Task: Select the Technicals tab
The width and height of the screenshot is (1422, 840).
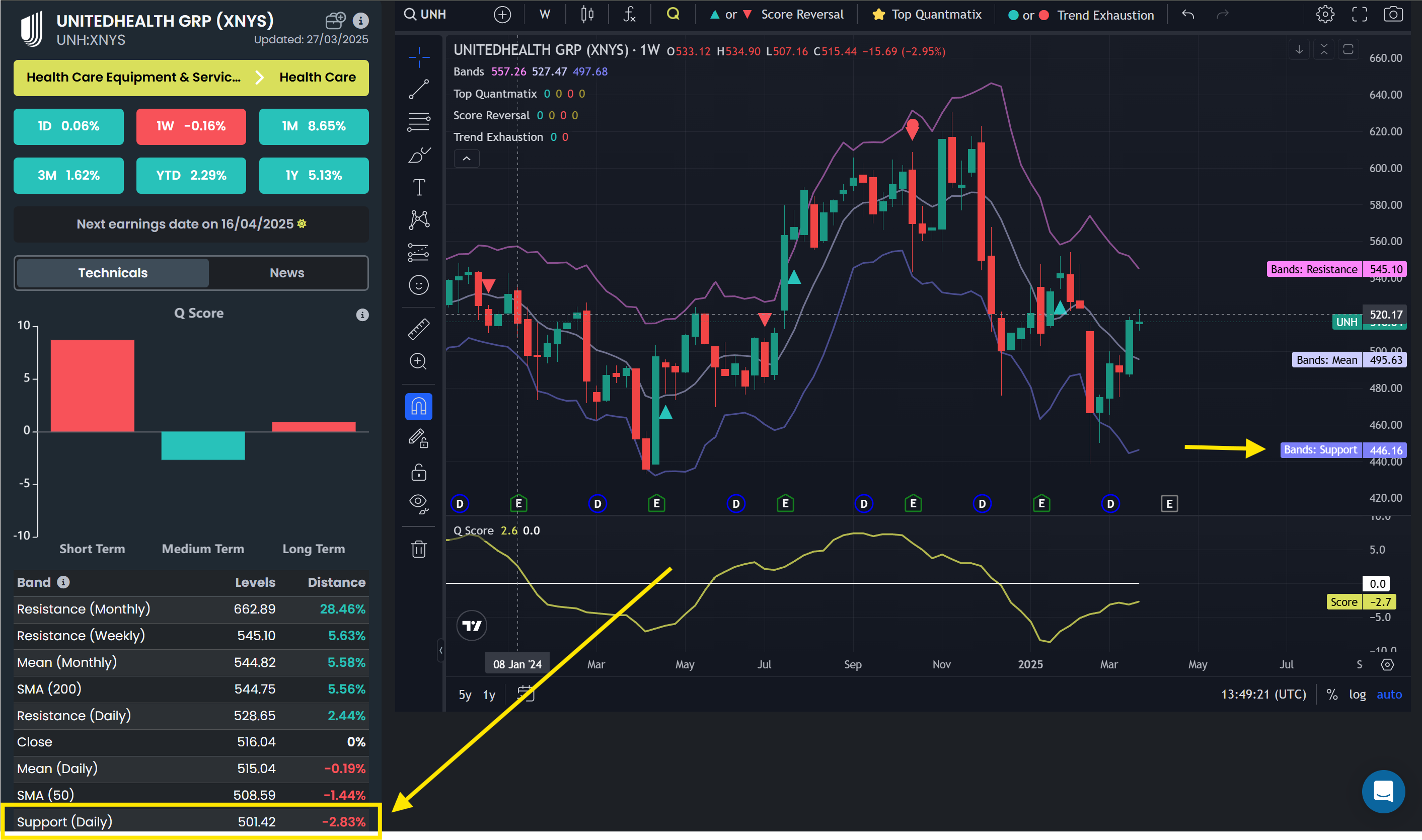Action: click(113, 273)
